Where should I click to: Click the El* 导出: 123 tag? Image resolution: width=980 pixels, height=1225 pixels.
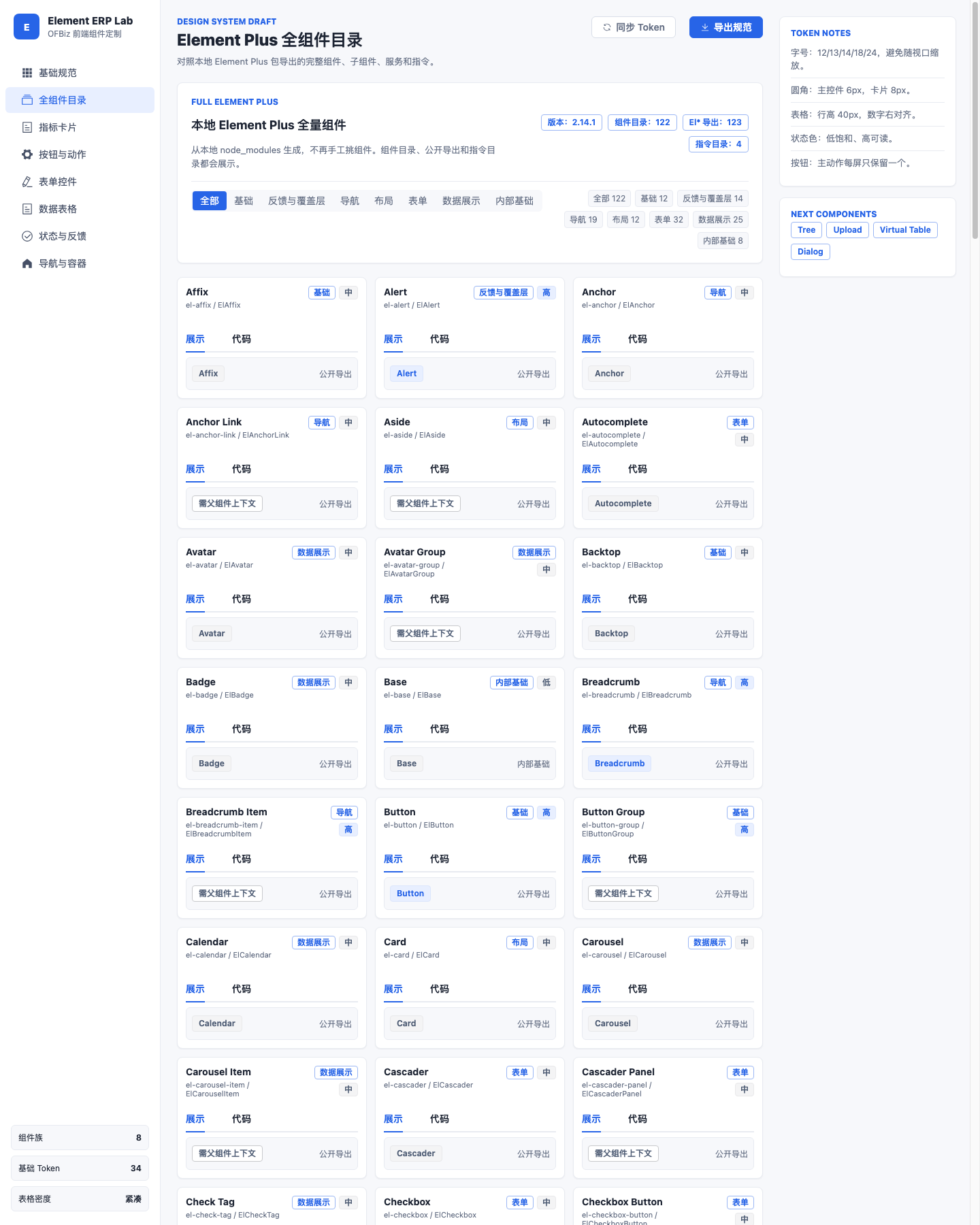(715, 122)
